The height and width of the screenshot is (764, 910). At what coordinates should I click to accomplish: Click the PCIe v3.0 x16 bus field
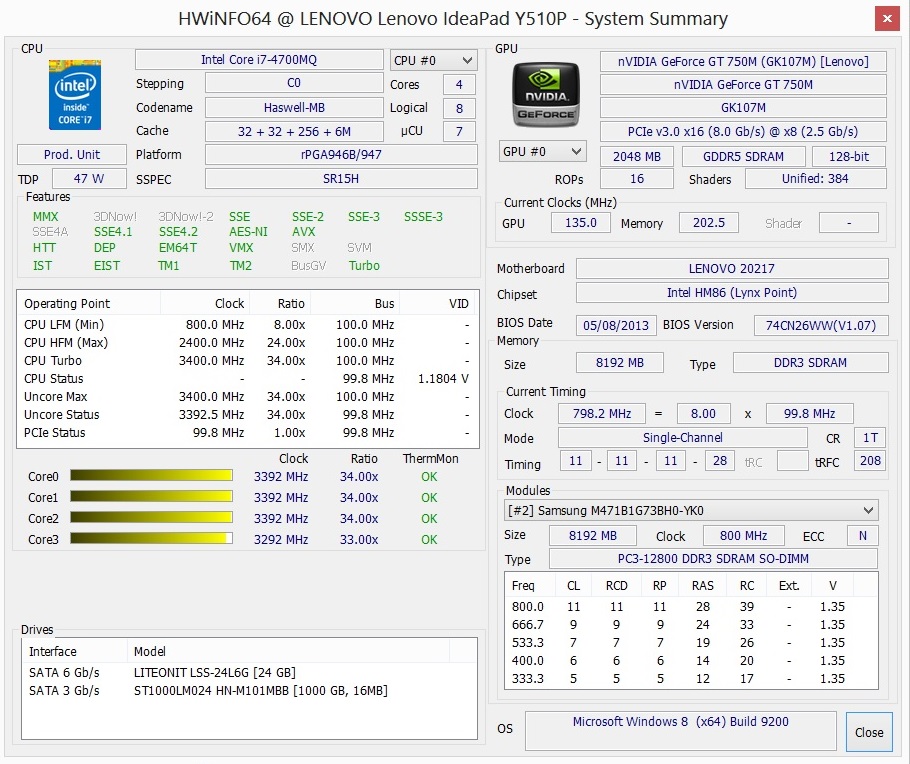(743, 131)
